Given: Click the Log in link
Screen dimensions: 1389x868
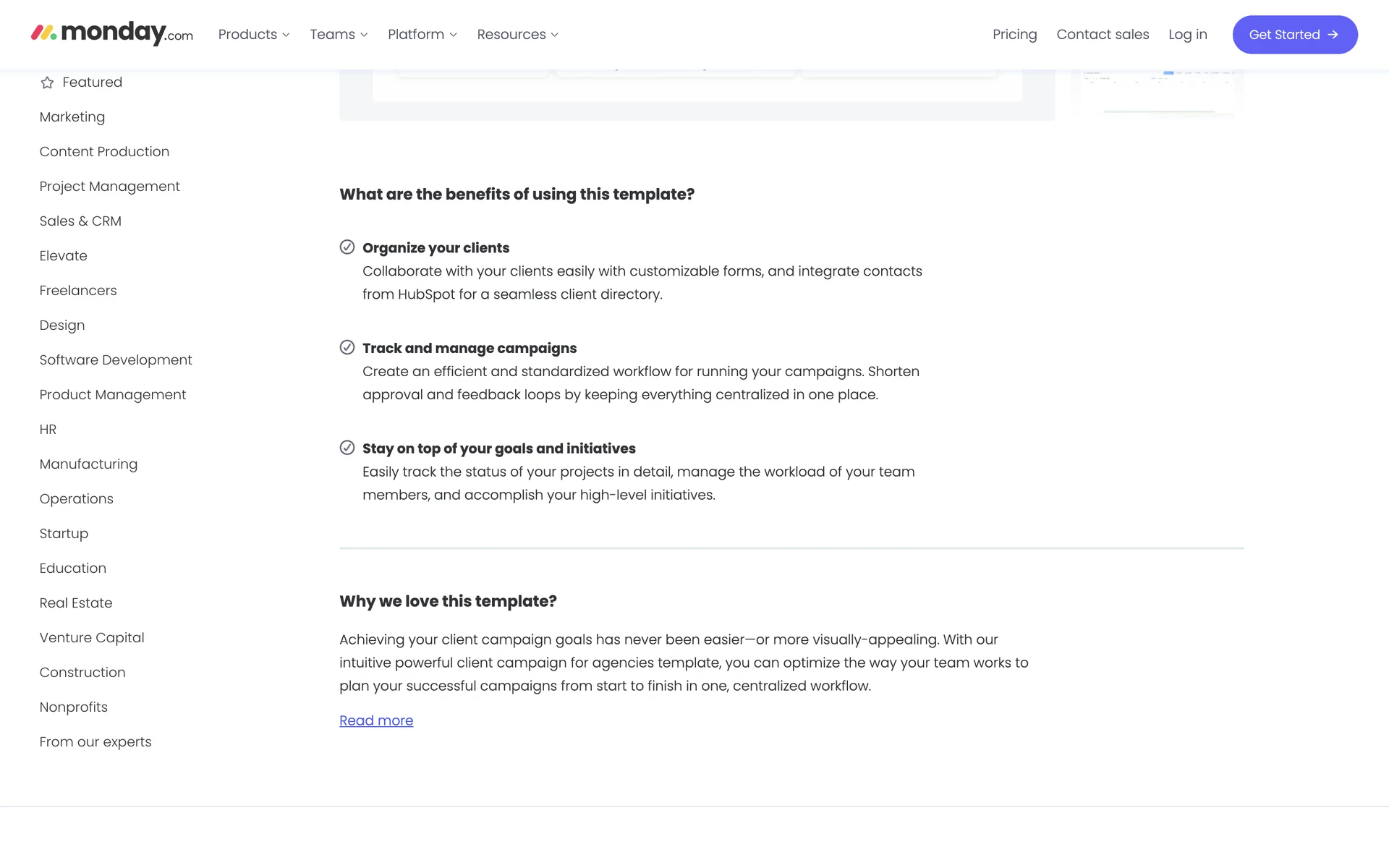Looking at the screenshot, I should pos(1187,35).
